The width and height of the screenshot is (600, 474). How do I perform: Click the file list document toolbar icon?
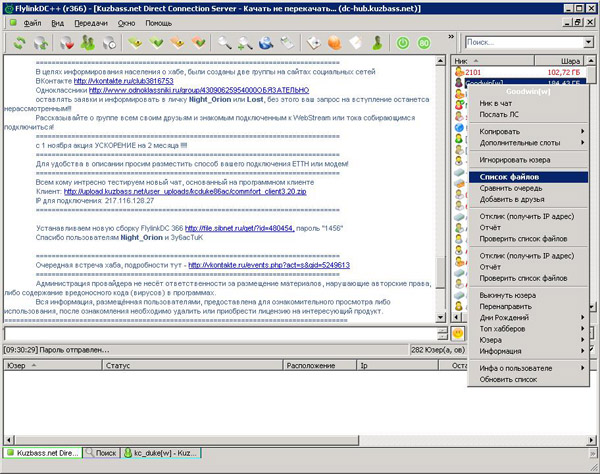point(287,43)
